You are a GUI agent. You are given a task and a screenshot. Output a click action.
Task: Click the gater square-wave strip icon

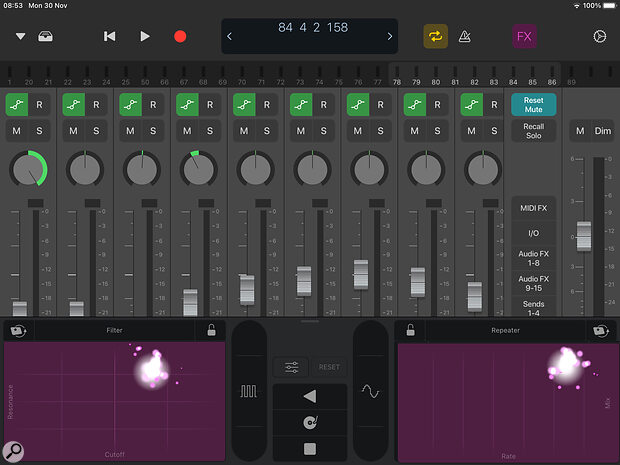pyautogui.click(x=249, y=391)
